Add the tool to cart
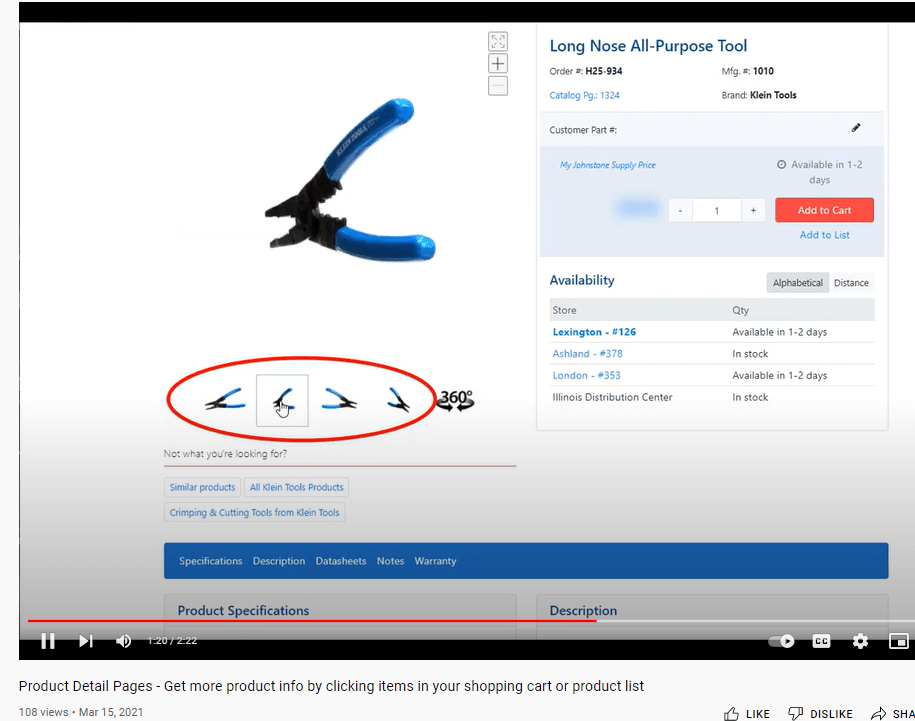The width and height of the screenshot is (915, 721). point(824,210)
